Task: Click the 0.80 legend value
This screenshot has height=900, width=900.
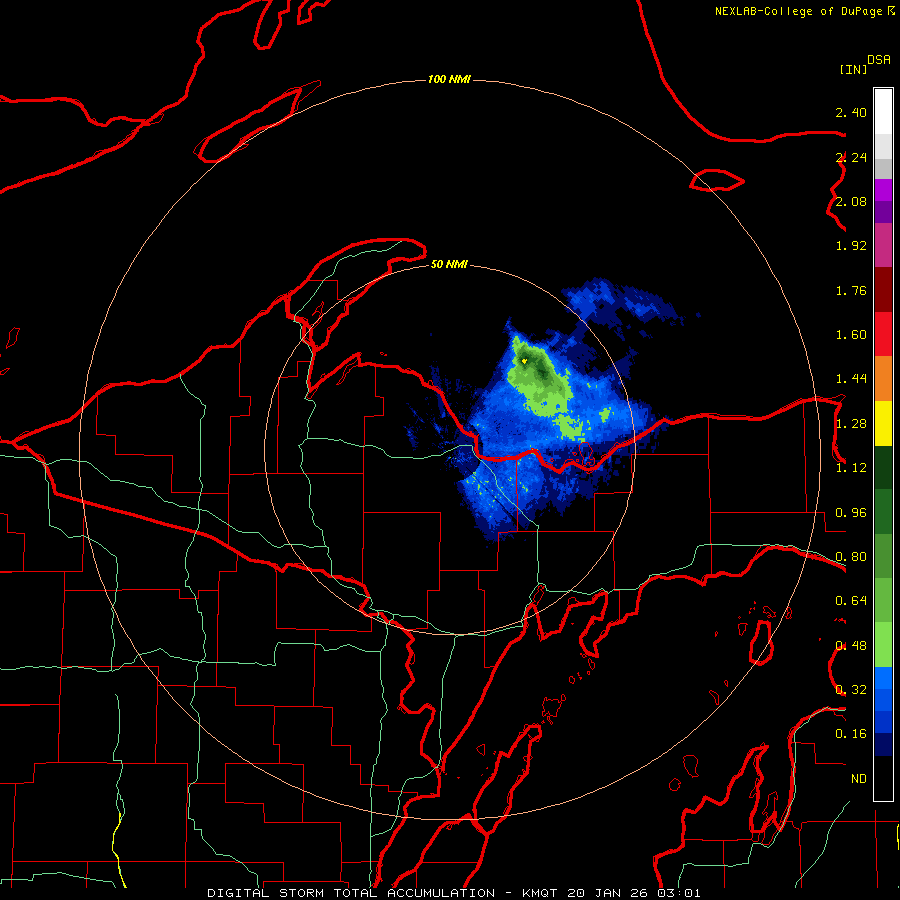Action: click(851, 557)
